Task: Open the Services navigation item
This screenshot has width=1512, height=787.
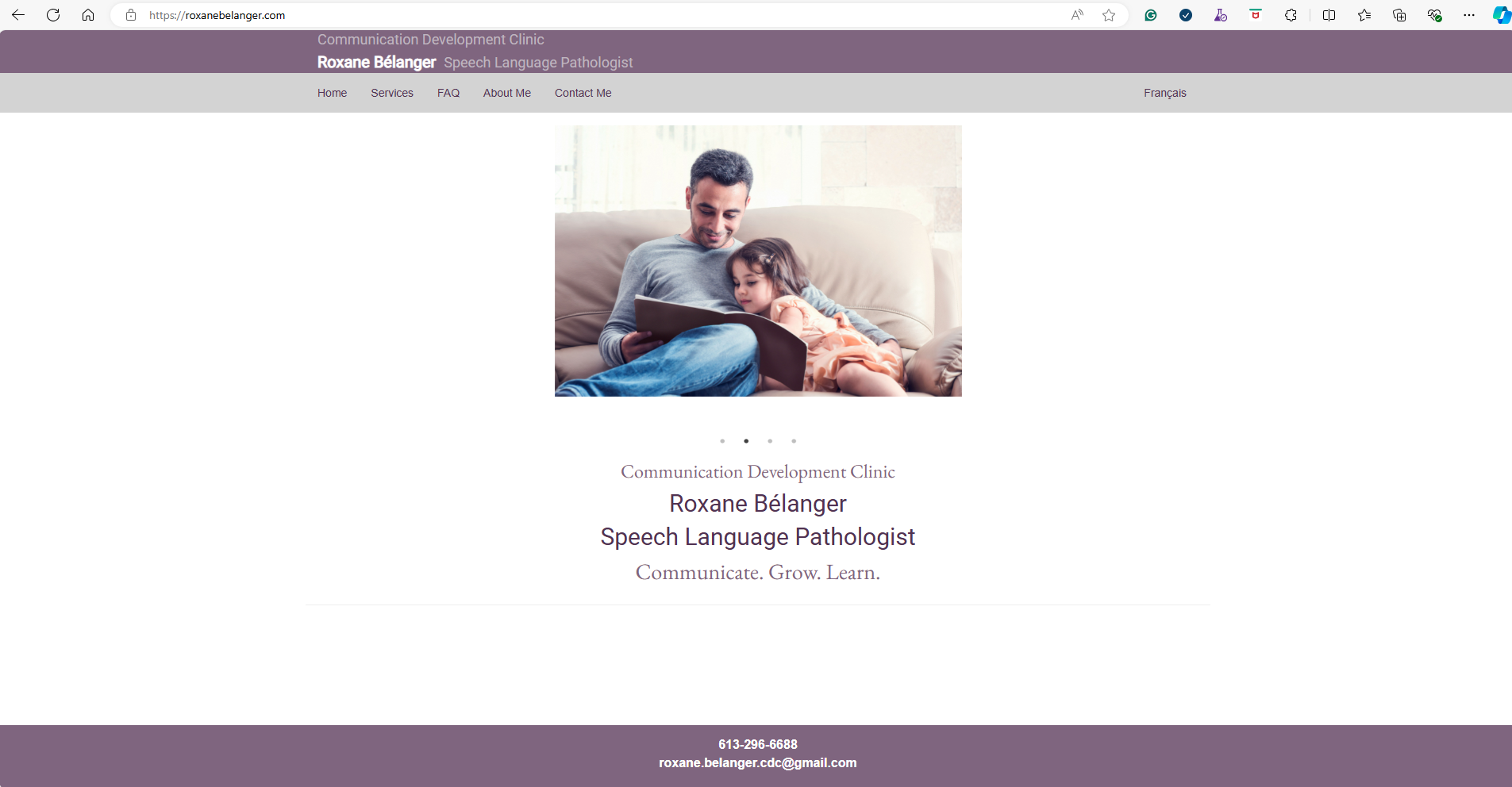Action: [x=392, y=93]
